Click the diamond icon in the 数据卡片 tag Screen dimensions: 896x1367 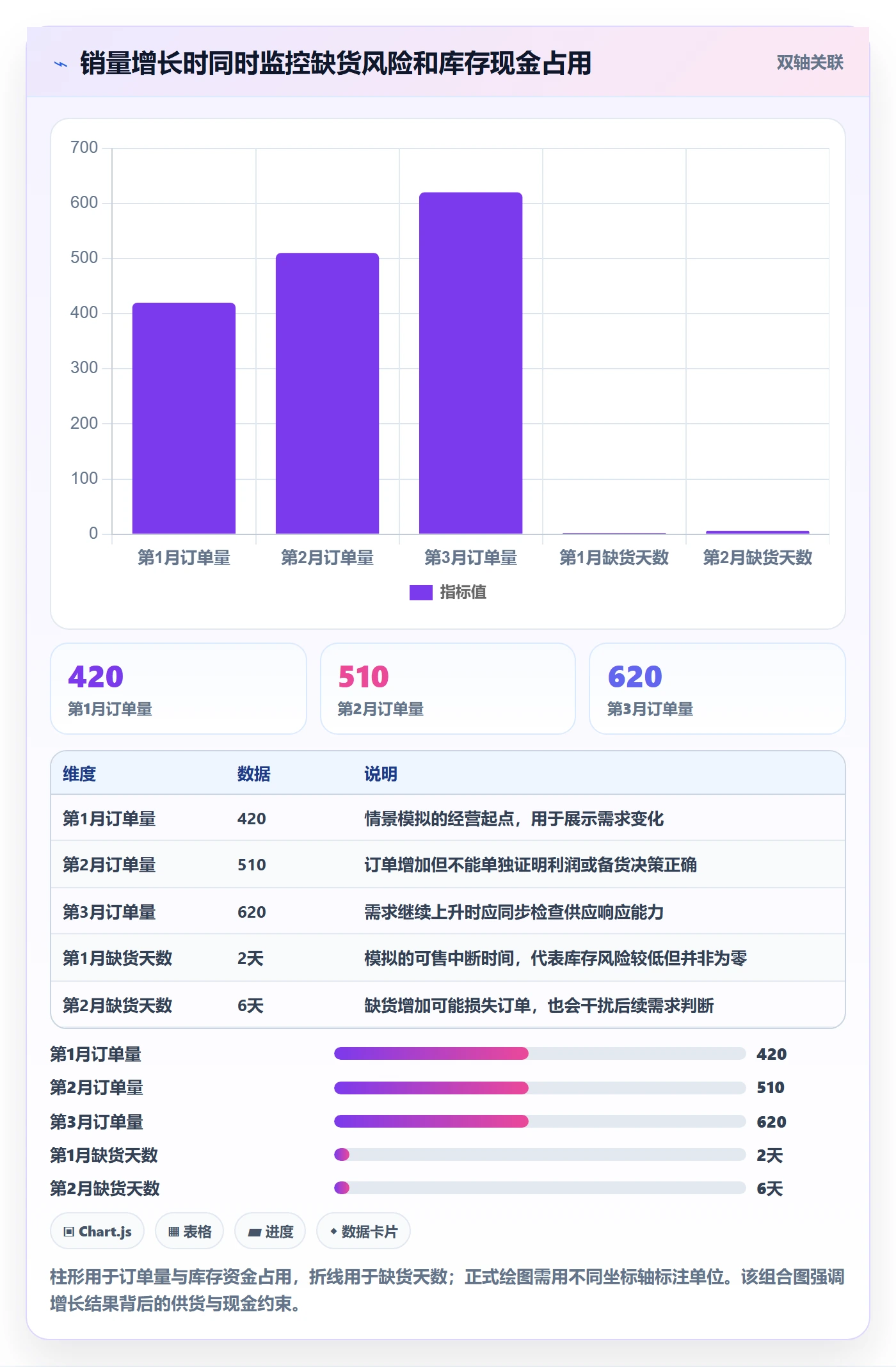(333, 1231)
